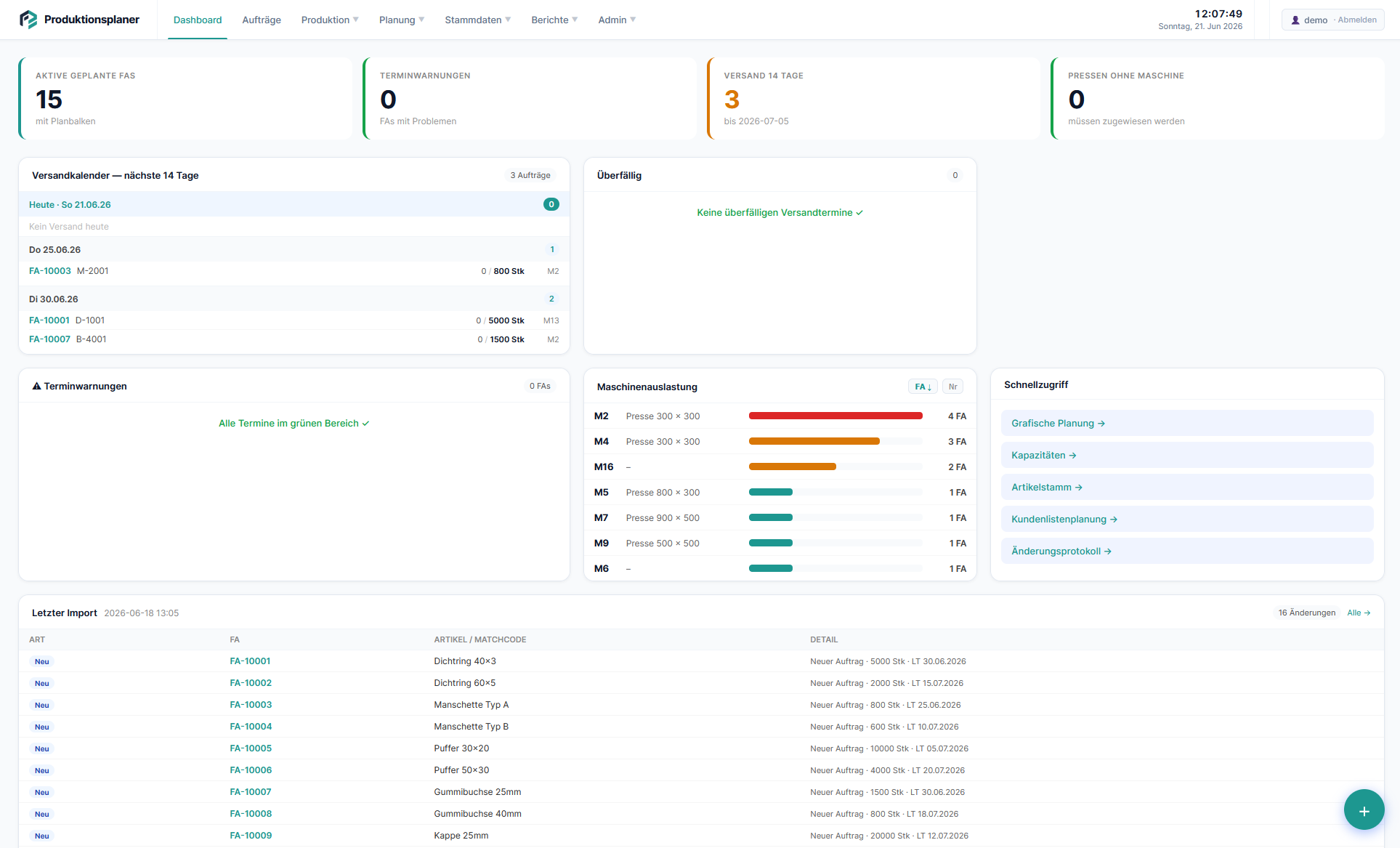1400x848 pixels.
Task: Click the Produktionsplaner logo icon
Action: coord(28,20)
